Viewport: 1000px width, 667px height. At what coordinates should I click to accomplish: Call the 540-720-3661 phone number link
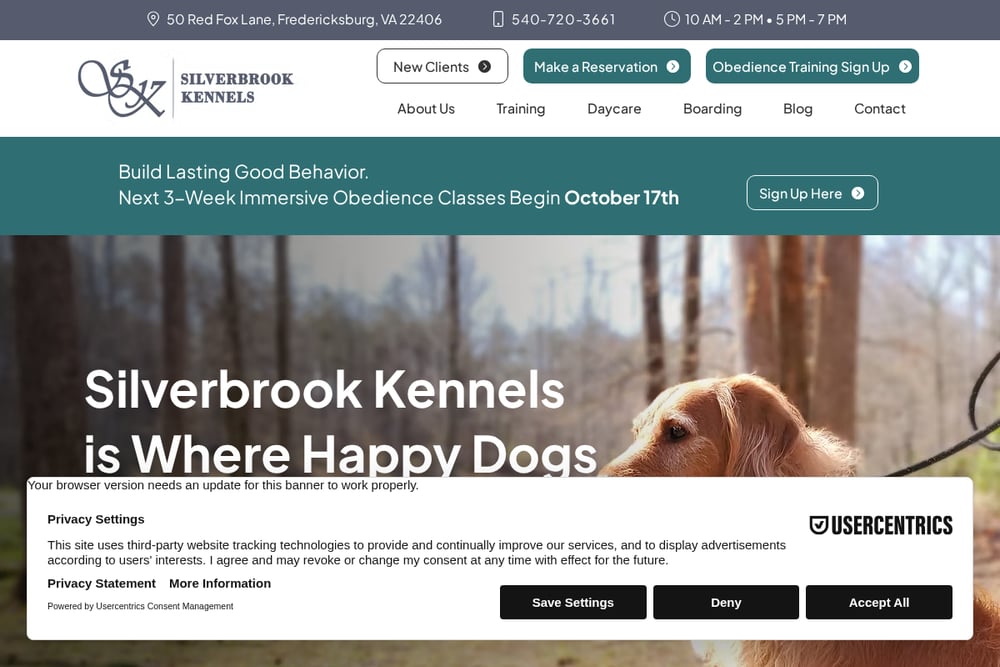563,19
